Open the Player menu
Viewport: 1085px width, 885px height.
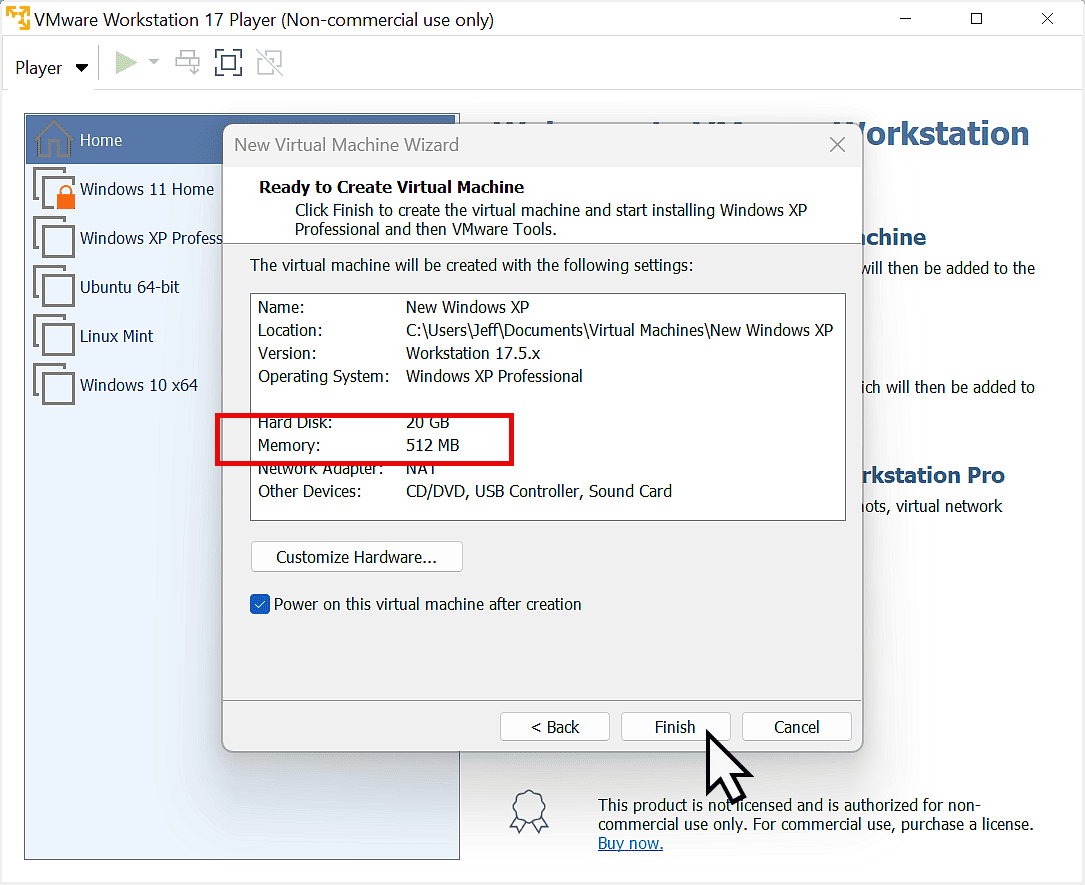[40, 67]
